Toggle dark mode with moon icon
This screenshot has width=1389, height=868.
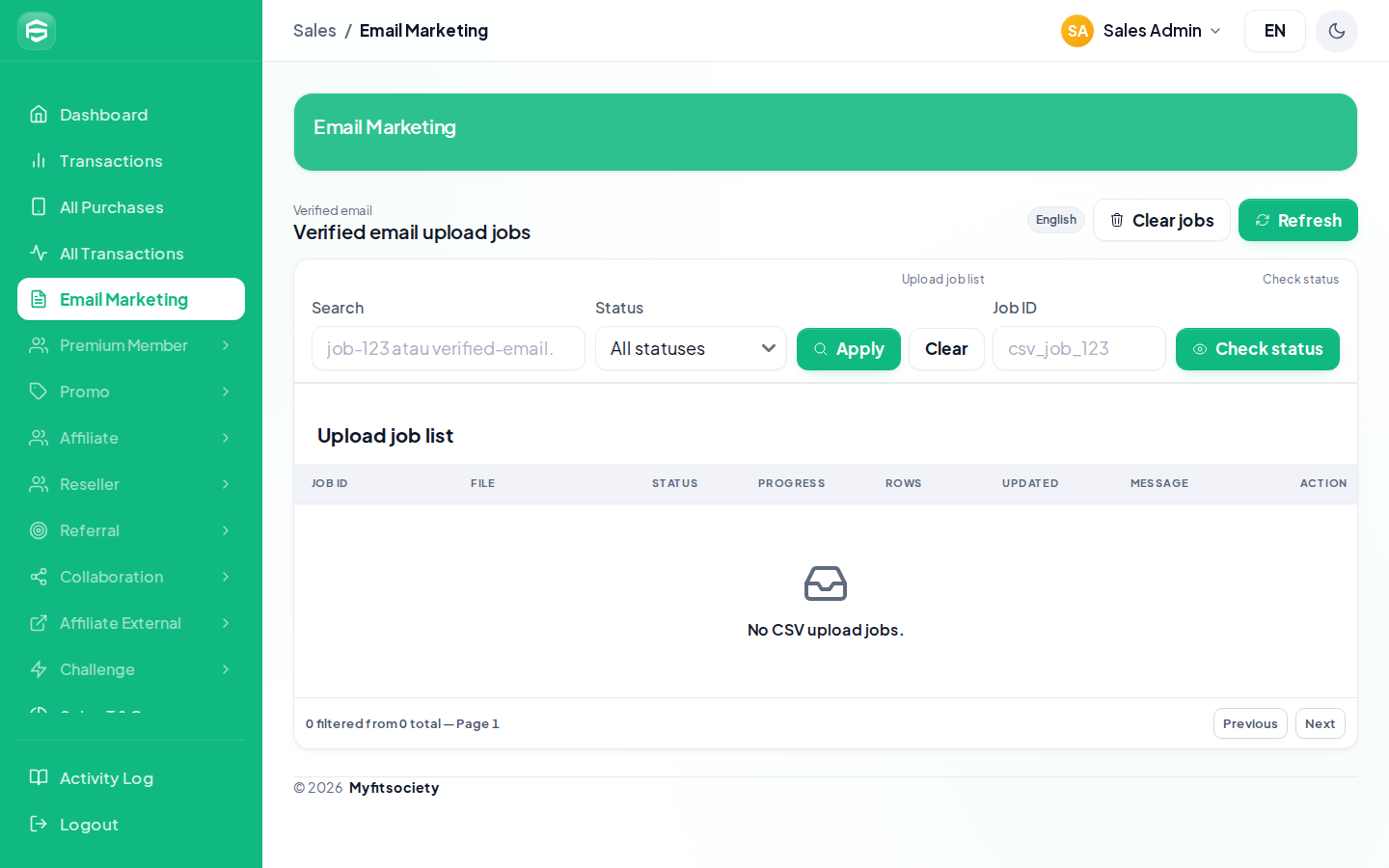coord(1337,31)
